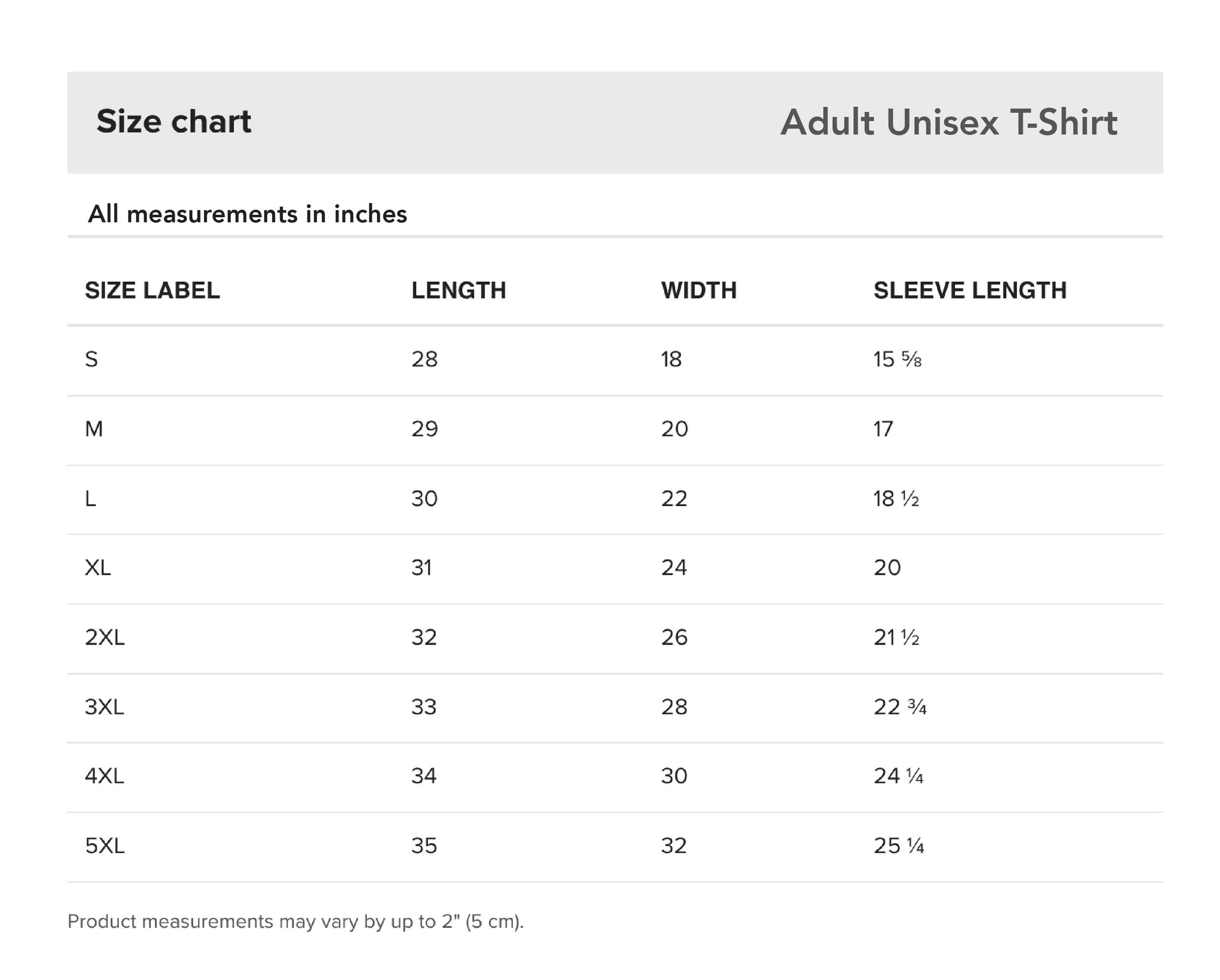Screen dimensions: 1220x980
Task: Click the width value 26 for 2XL
Action: 674,638
